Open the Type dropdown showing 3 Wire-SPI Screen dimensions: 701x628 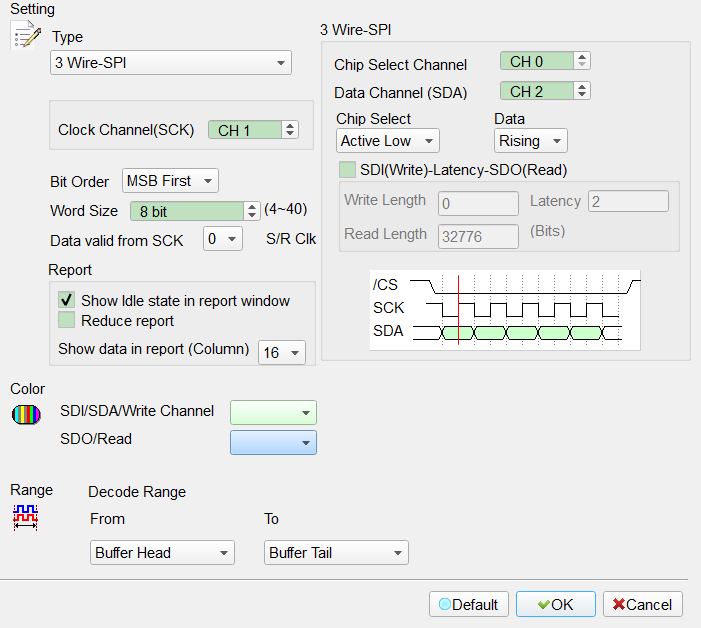(x=171, y=63)
